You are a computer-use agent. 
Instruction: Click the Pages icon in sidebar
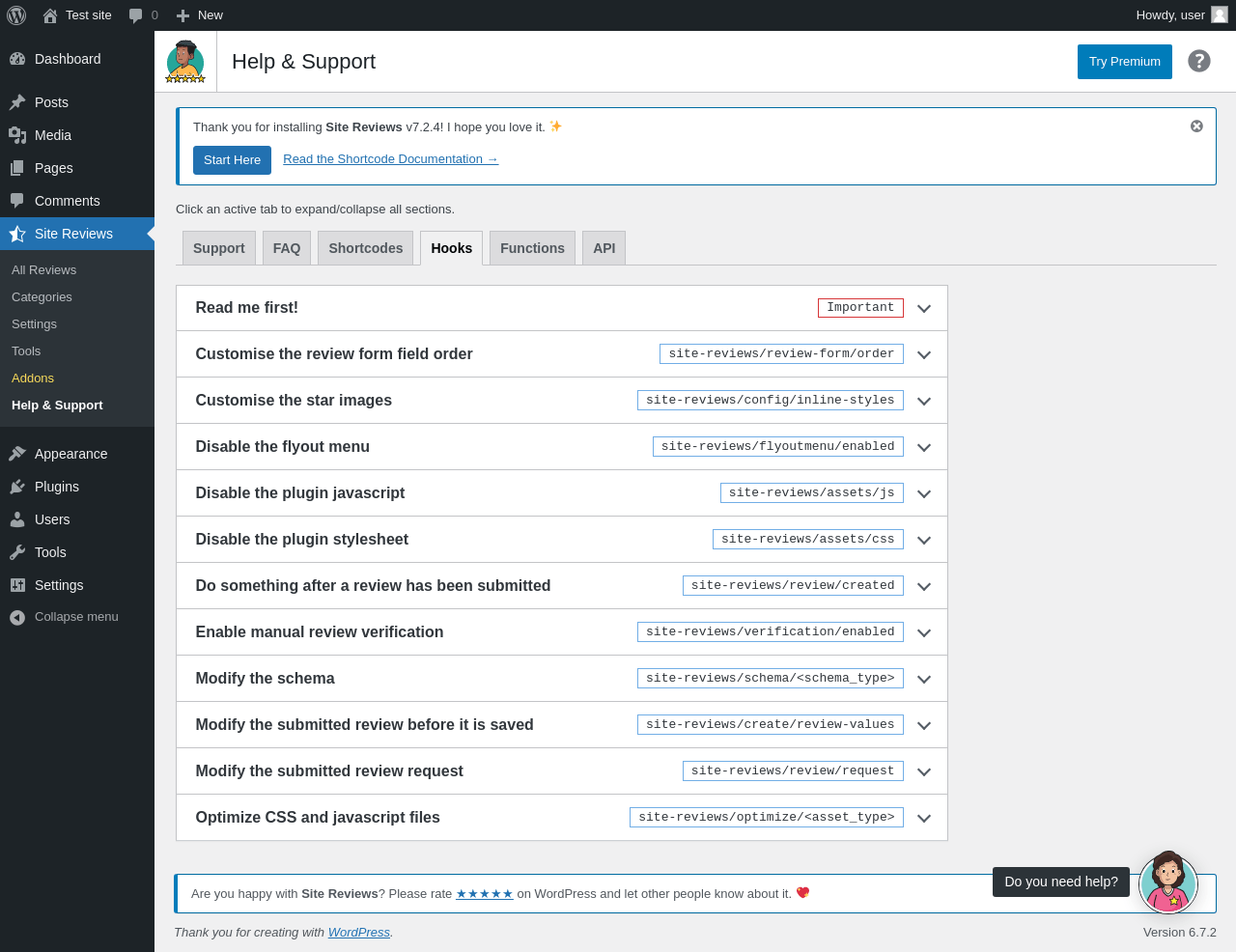(x=17, y=168)
